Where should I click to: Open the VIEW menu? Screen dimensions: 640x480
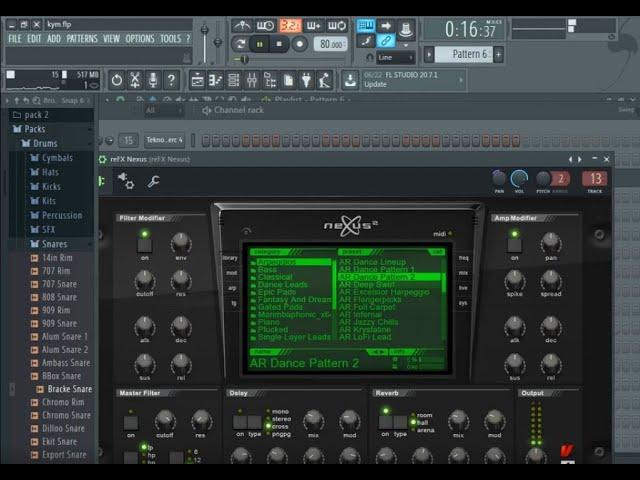(x=111, y=39)
